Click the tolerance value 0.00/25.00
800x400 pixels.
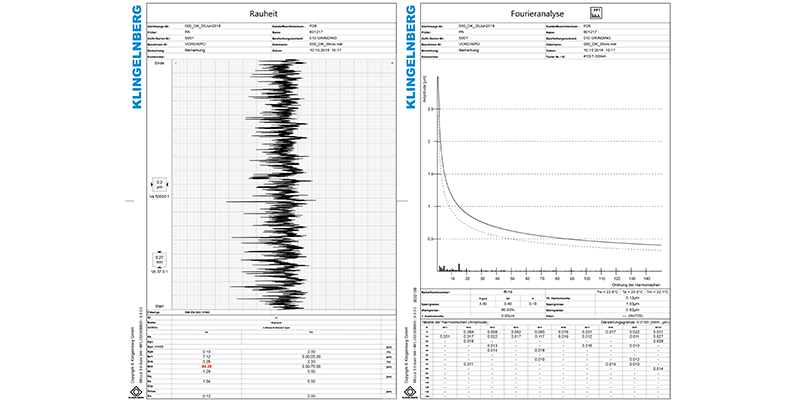coord(311,357)
